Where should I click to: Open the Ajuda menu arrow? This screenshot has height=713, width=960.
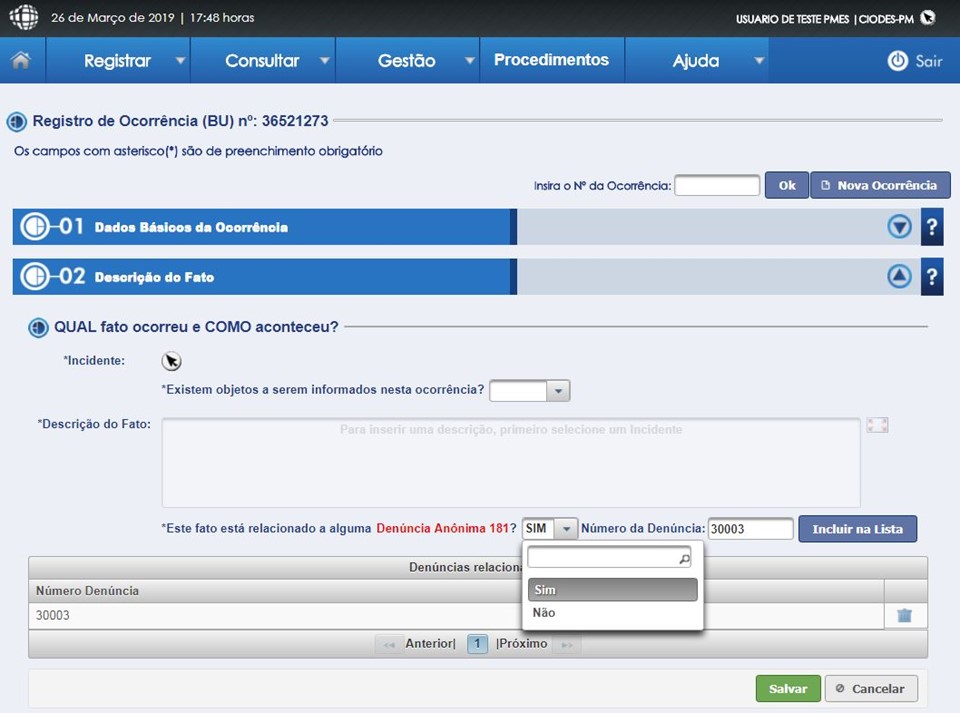(x=759, y=61)
